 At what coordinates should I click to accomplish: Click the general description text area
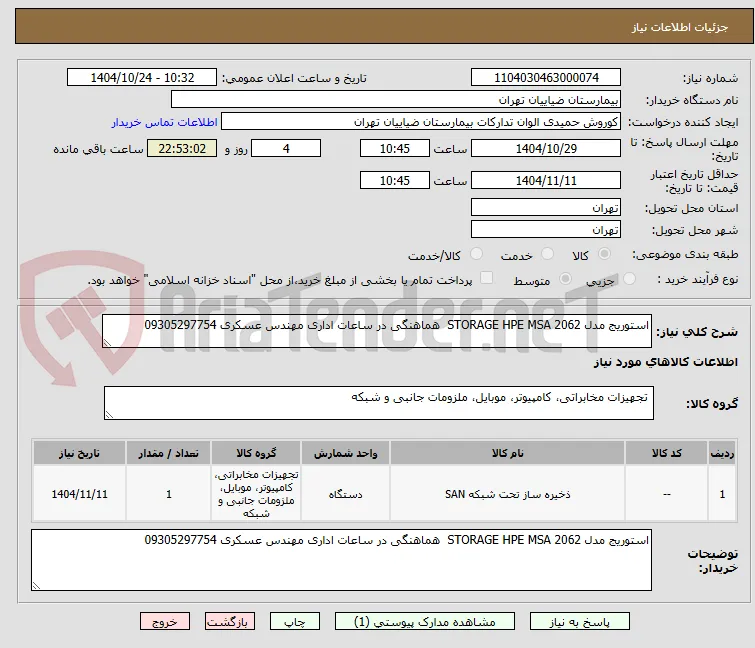tap(377, 331)
